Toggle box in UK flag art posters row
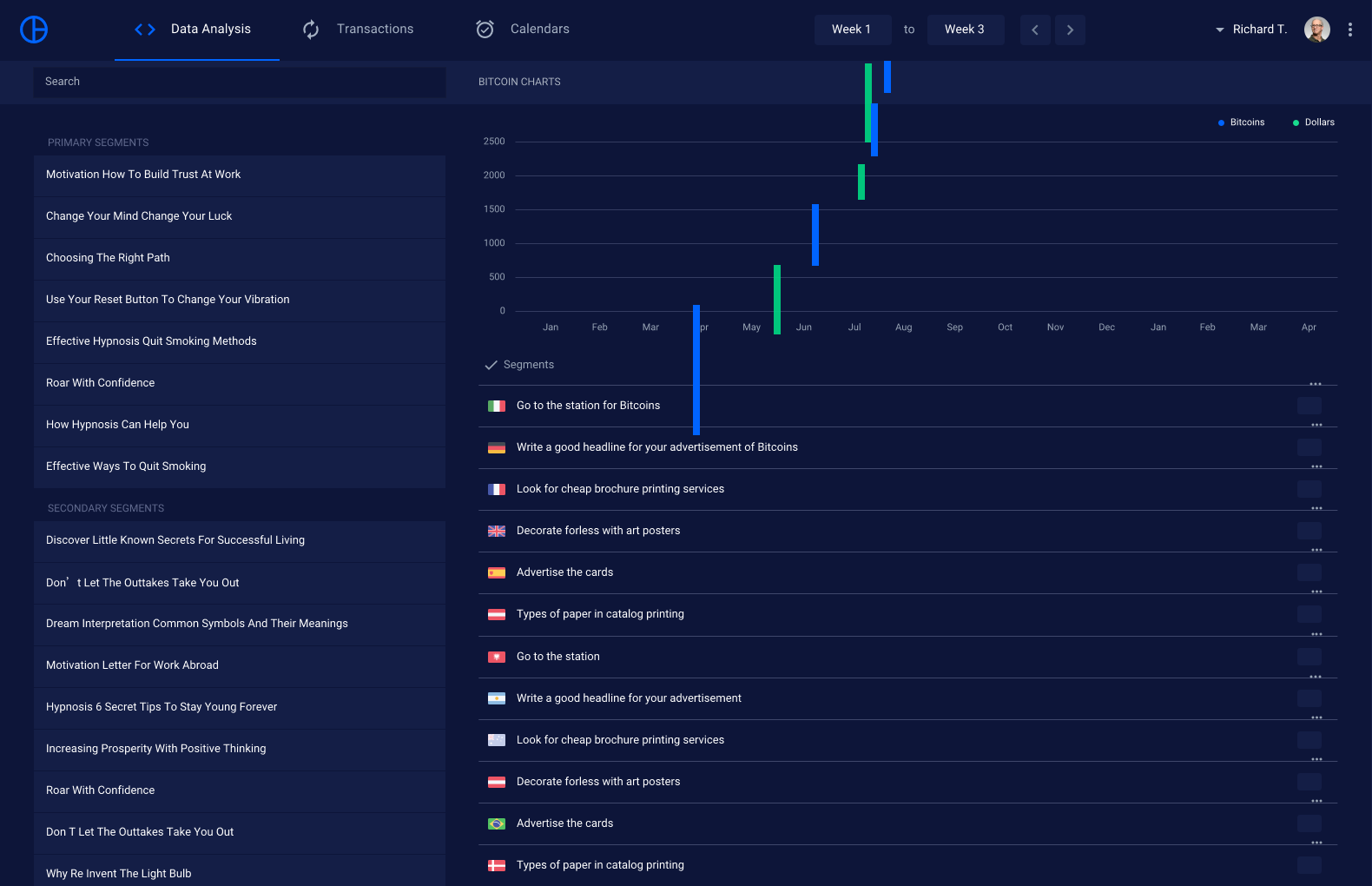This screenshot has width=1372, height=886. [x=1309, y=531]
